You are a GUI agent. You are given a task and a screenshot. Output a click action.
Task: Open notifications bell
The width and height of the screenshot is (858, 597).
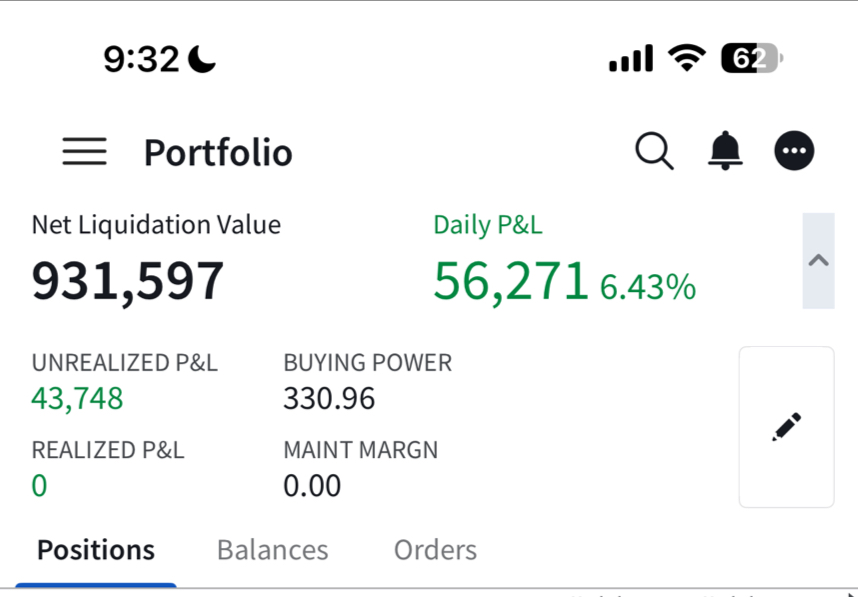coord(725,150)
